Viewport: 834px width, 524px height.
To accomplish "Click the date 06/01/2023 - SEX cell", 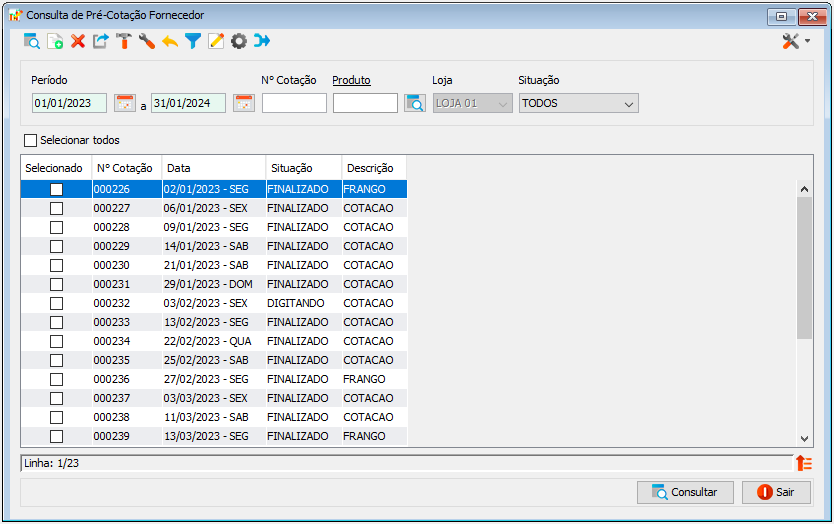I will 214,209.
